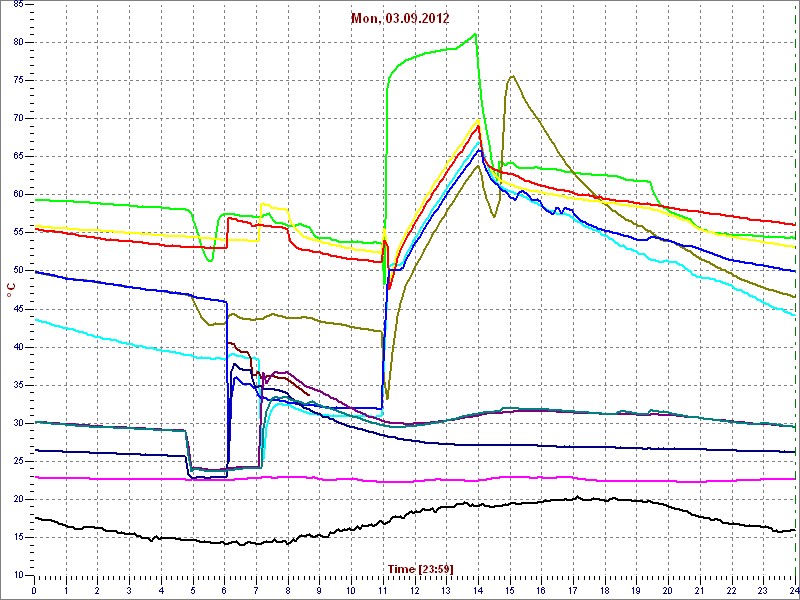Select the 45 tick on the temperature axis

pos(17,309)
